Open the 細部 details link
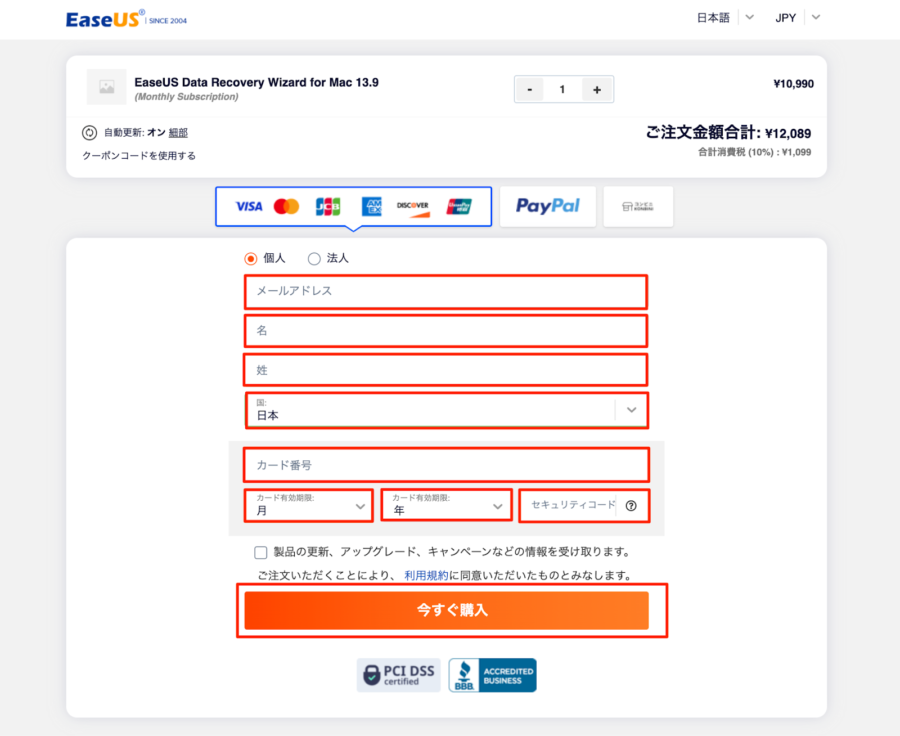 pyautogui.click(x=178, y=133)
